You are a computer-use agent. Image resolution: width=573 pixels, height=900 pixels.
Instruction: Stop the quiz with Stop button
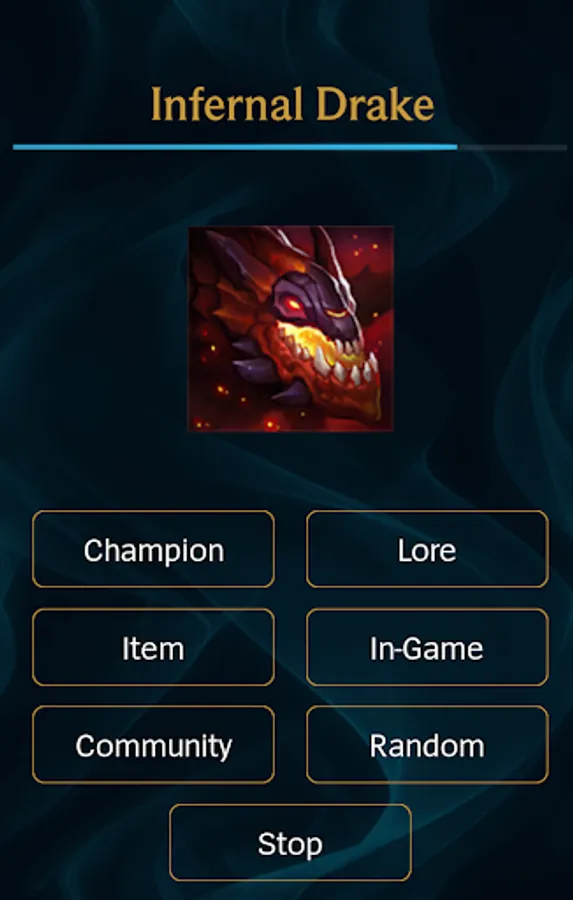pos(291,843)
